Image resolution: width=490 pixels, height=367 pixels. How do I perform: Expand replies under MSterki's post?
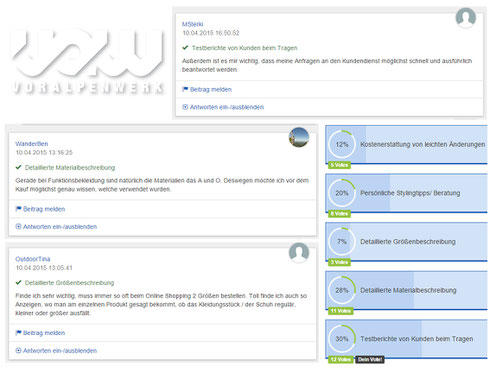coord(223,107)
